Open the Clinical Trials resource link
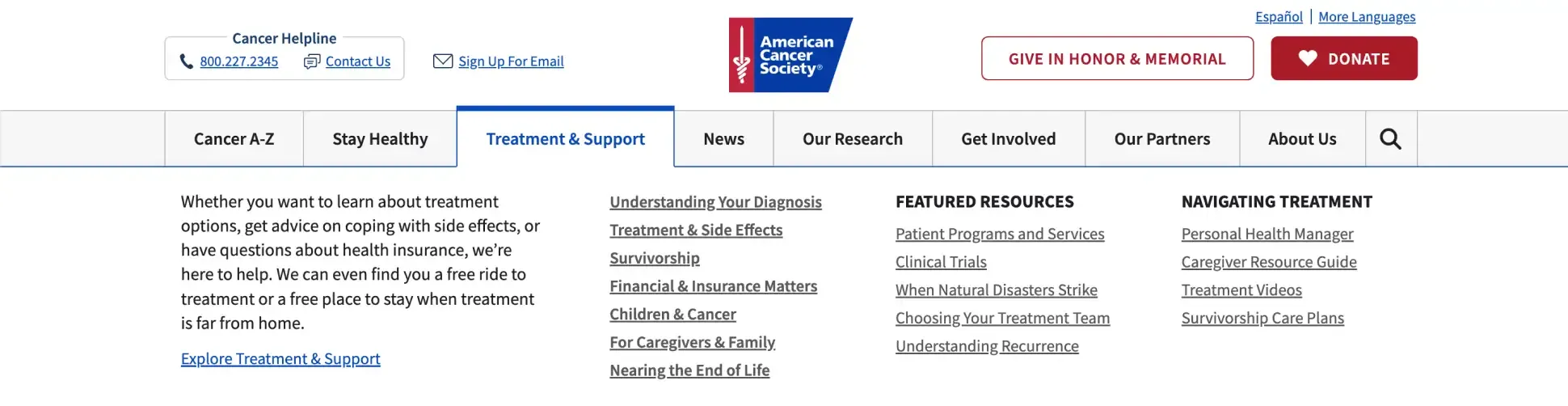This screenshot has width=1568, height=406. tap(941, 262)
